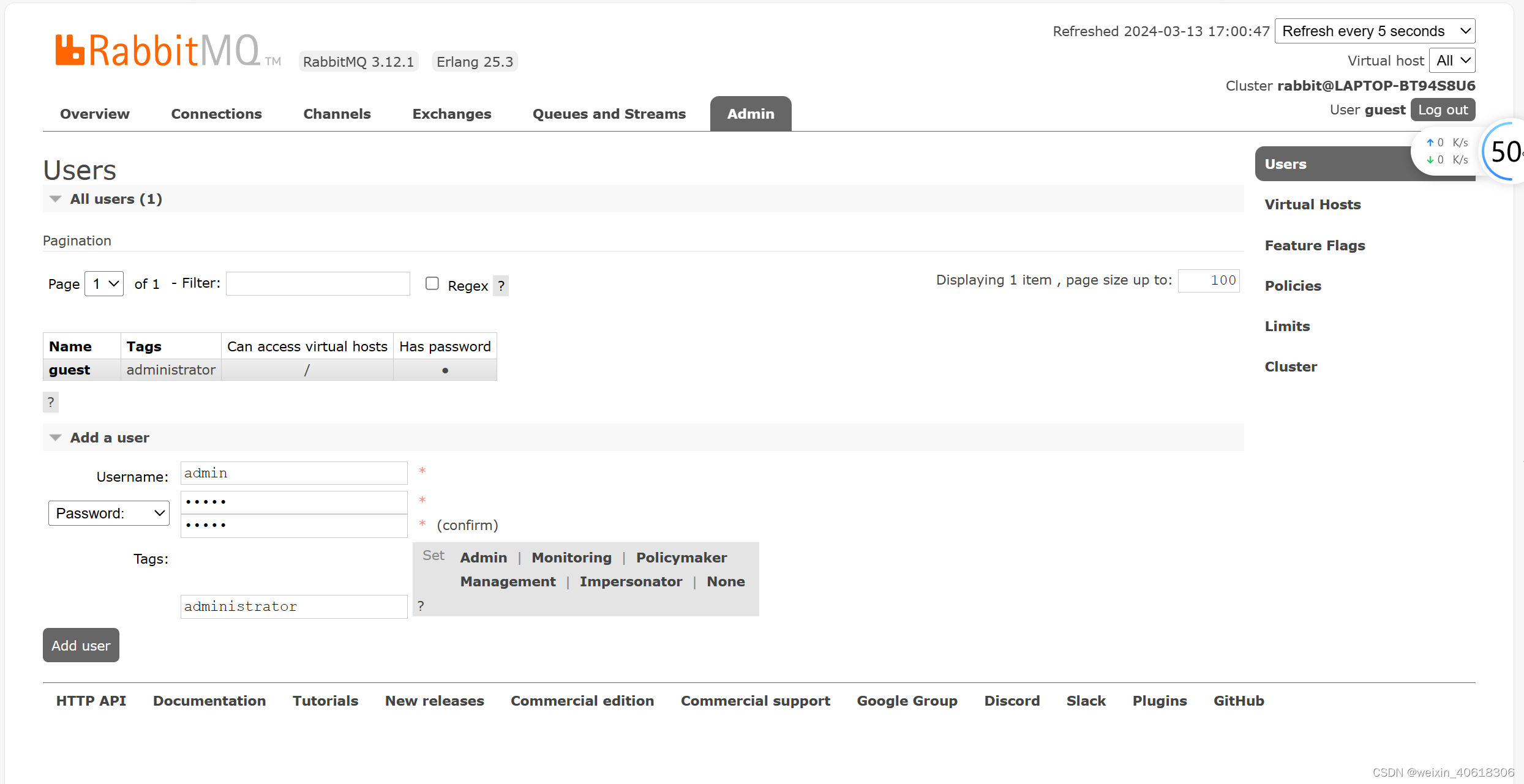Open Limits in the sidebar
1524x784 pixels.
(x=1287, y=326)
